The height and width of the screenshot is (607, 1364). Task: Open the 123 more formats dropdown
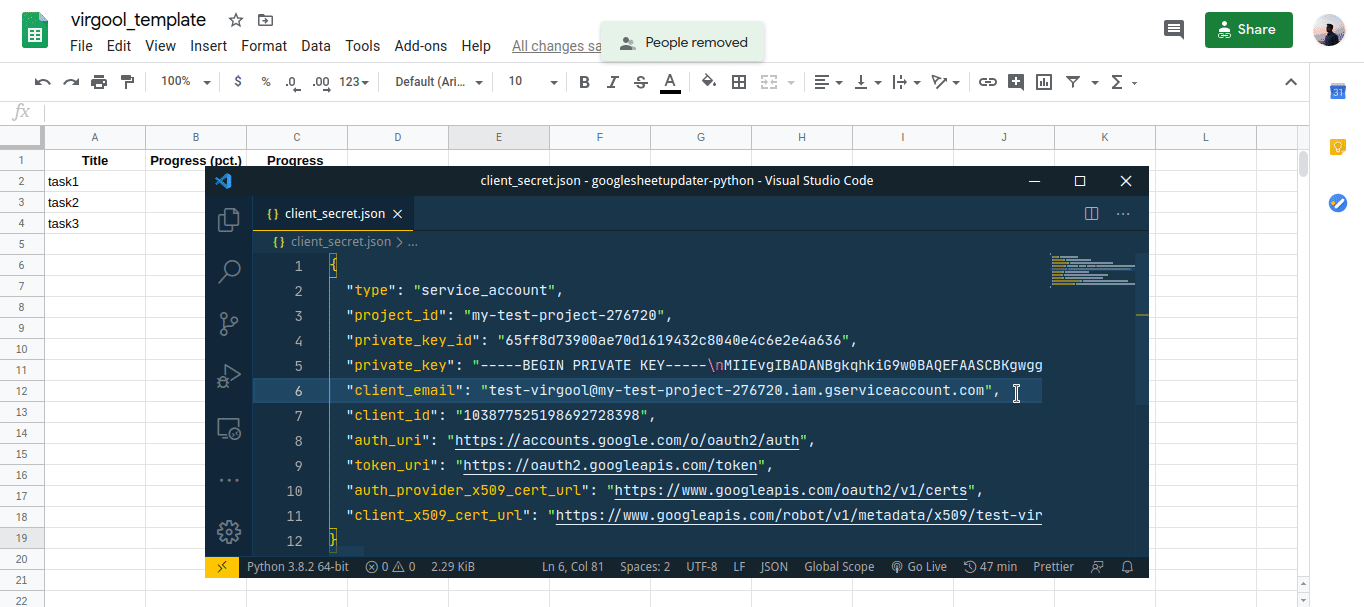point(354,82)
